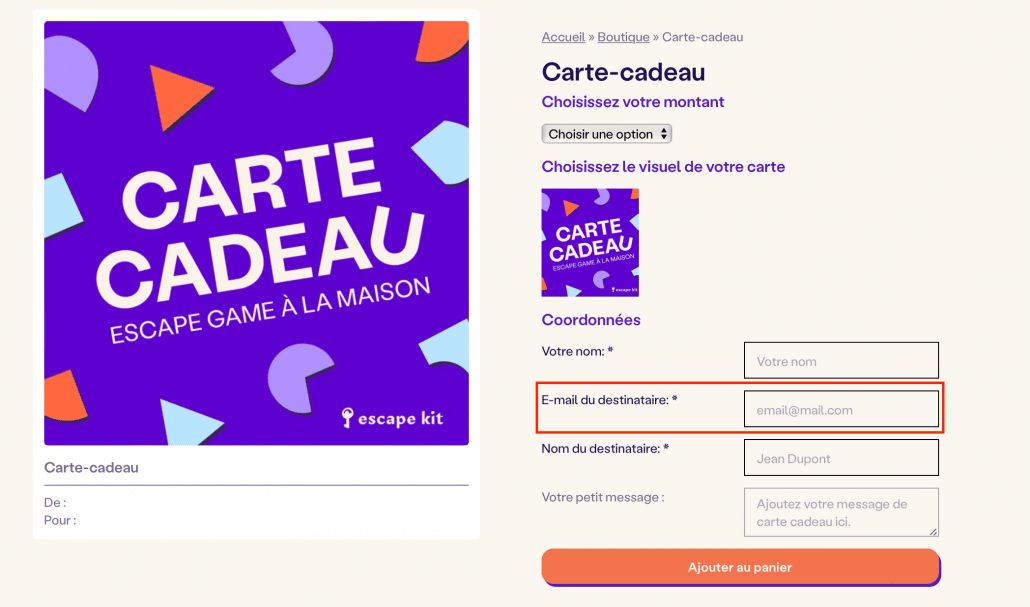This screenshot has height=607, width=1030.
Task: Click the Carte-cadeau caption under preview
Action: tap(91, 468)
